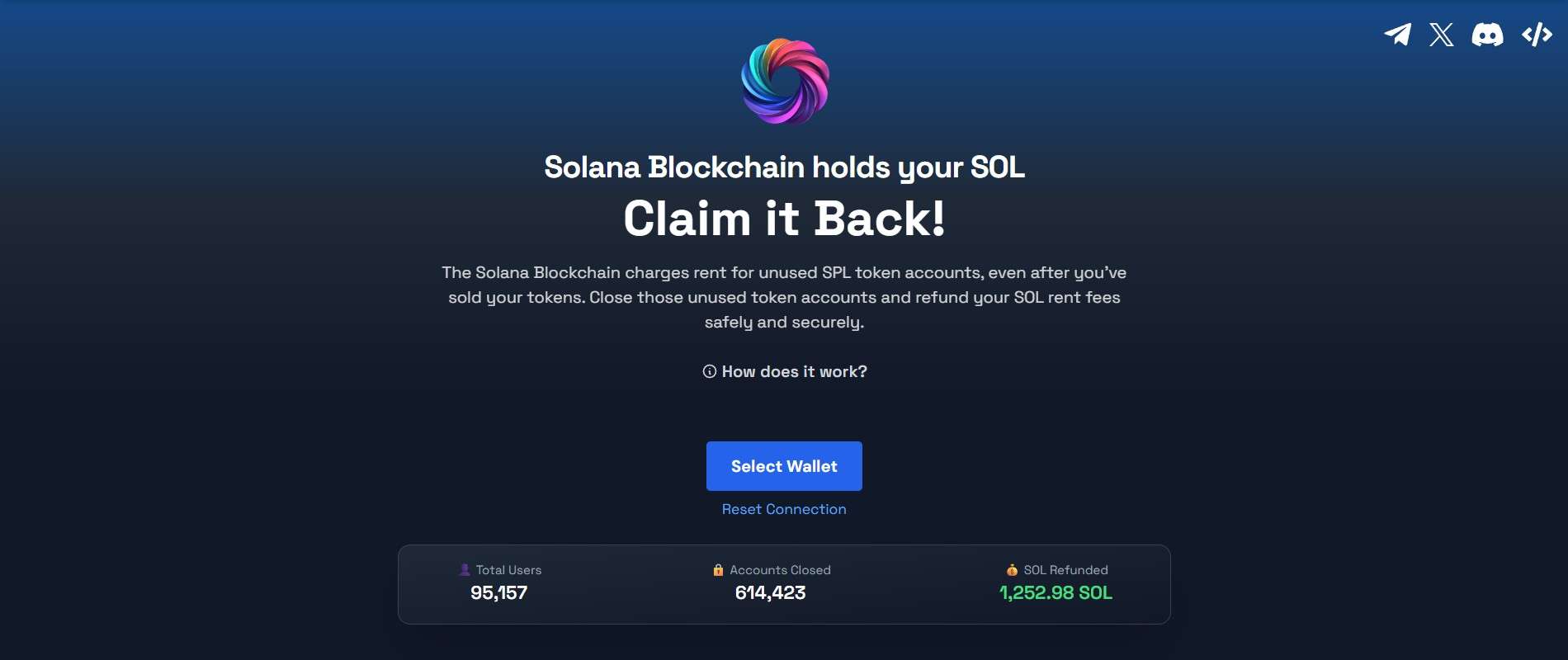Click the 614,423 accounts closed number
The height and width of the screenshot is (660, 1568).
[770, 592]
